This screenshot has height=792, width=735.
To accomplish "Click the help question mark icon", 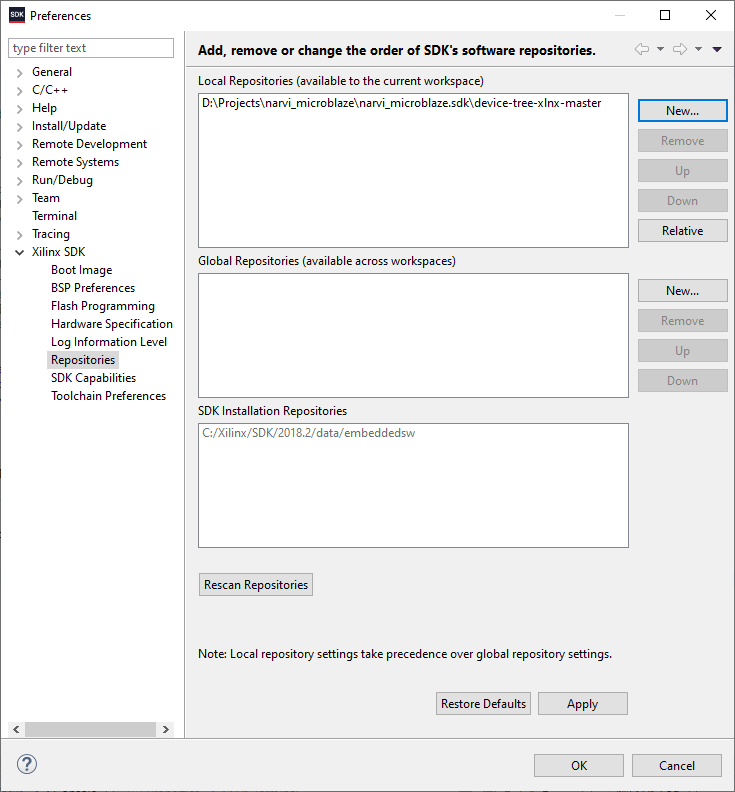I will tap(27, 765).
